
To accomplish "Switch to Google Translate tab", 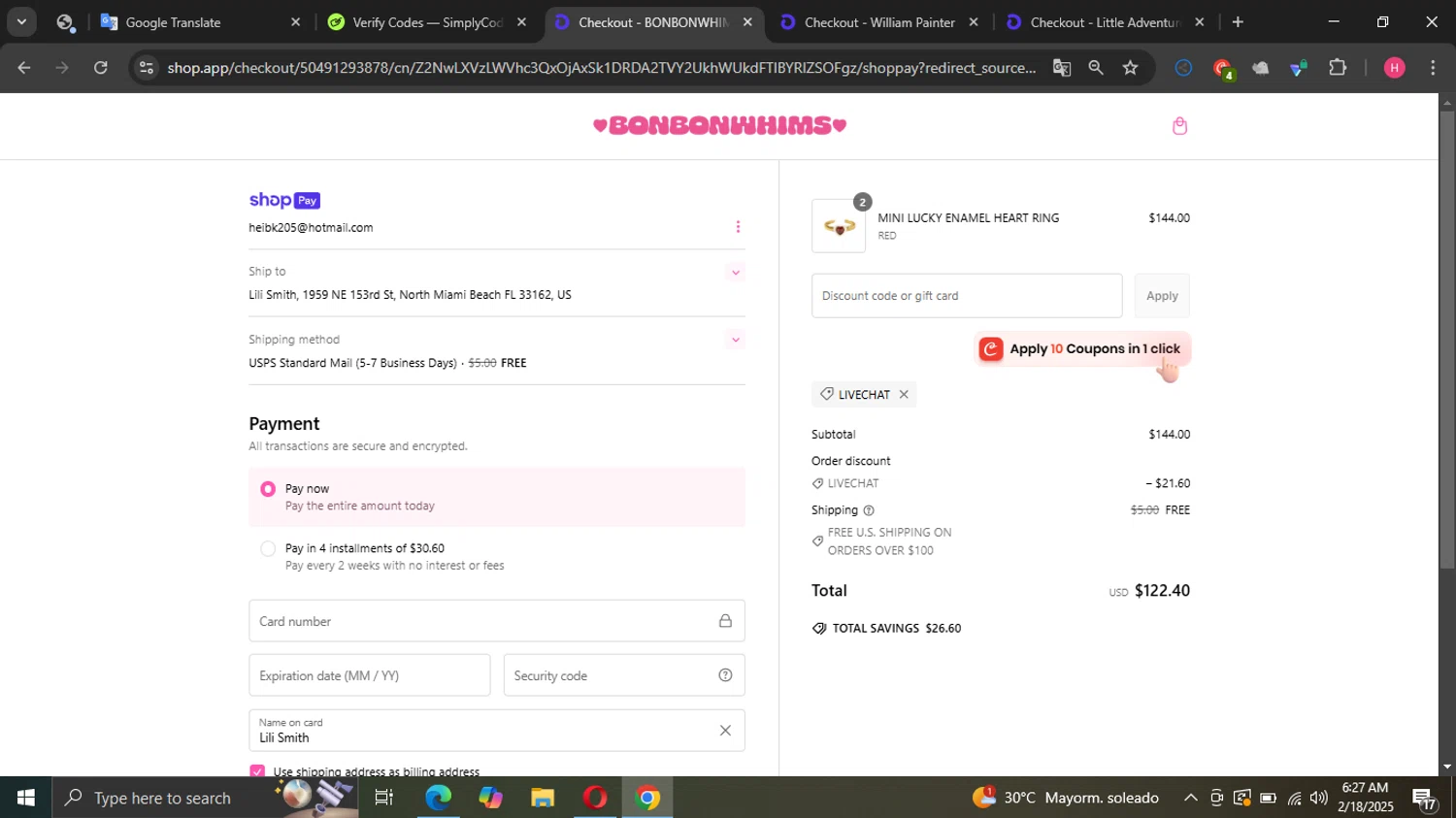I will 200,22.
